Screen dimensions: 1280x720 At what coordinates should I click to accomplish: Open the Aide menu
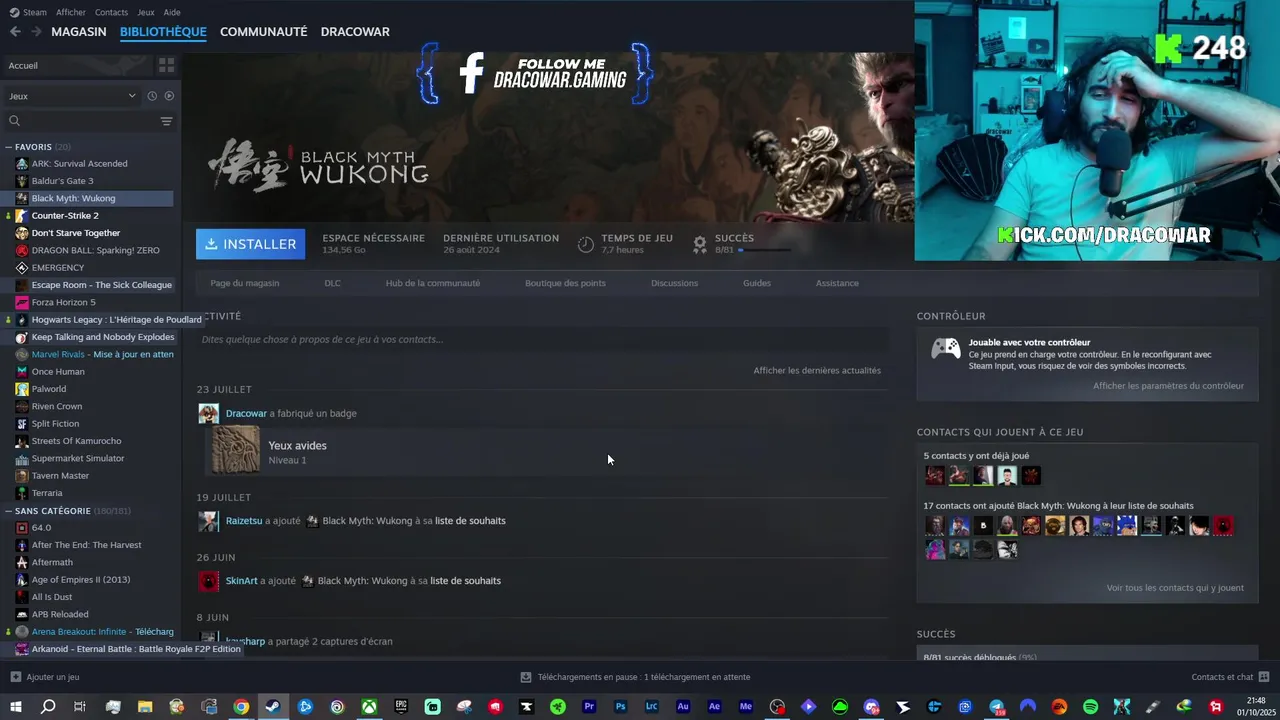click(172, 12)
